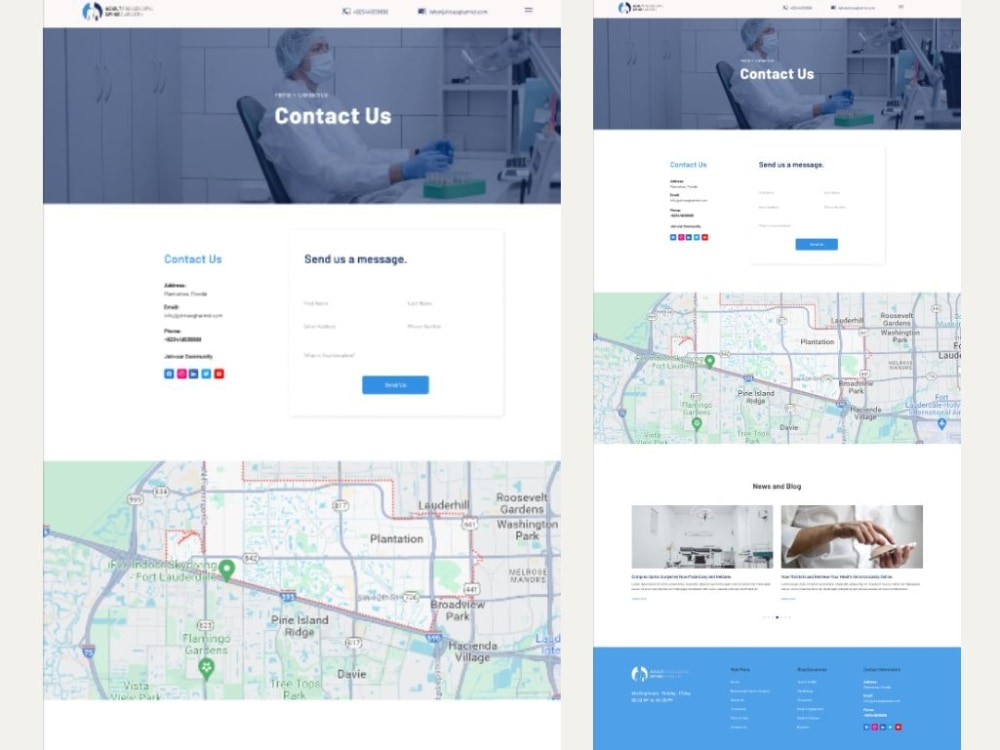
Task: Click the site logo in left mockup header
Action: 118,11
